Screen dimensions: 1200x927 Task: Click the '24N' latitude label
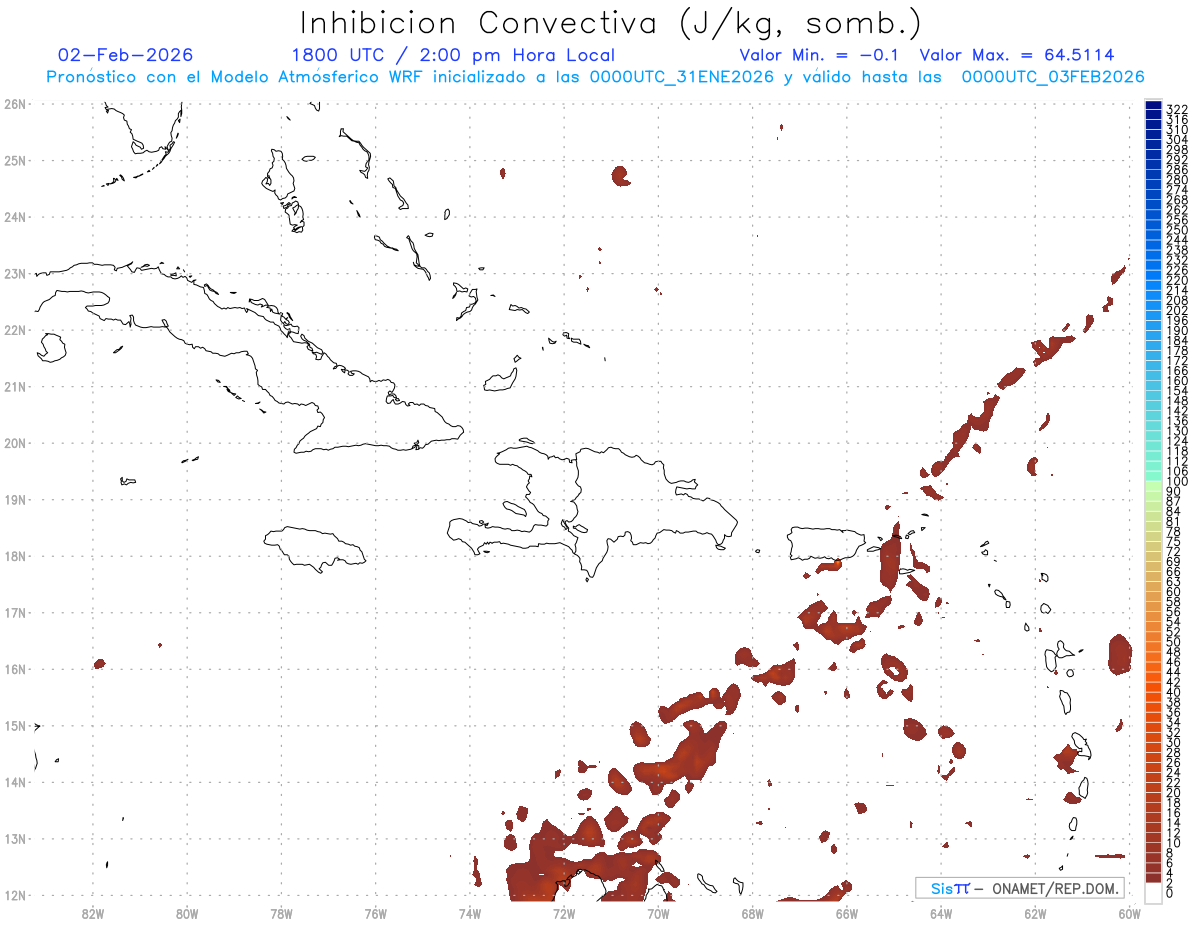point(14,217)
